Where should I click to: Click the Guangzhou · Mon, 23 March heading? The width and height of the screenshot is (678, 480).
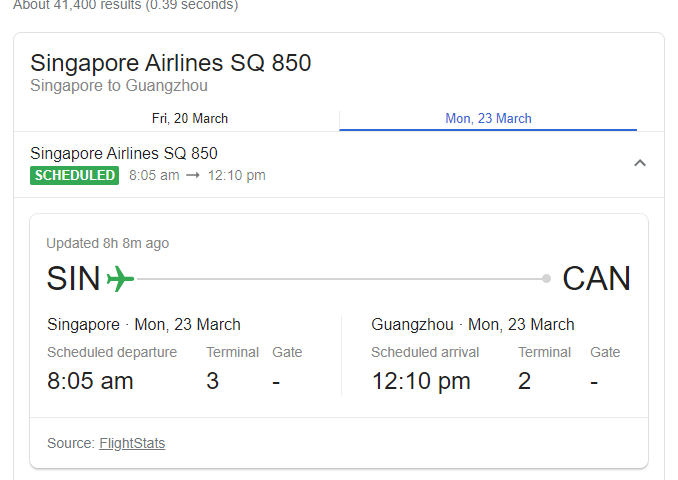[472, 324]
